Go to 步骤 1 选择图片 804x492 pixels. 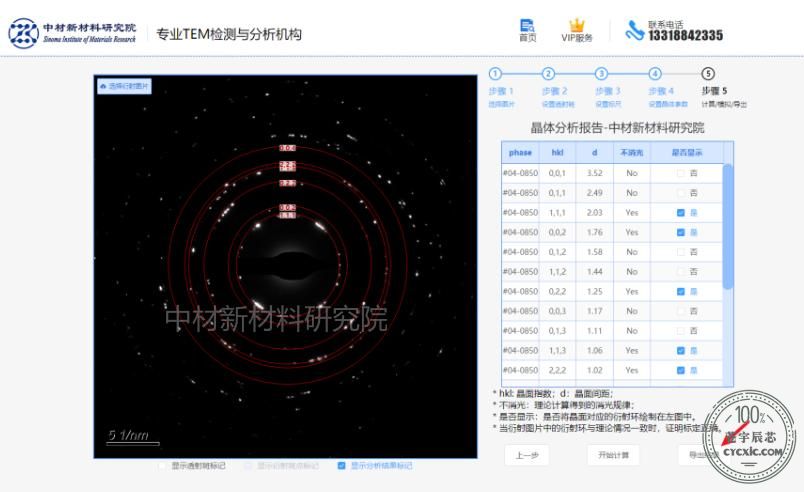pos(501,88)
